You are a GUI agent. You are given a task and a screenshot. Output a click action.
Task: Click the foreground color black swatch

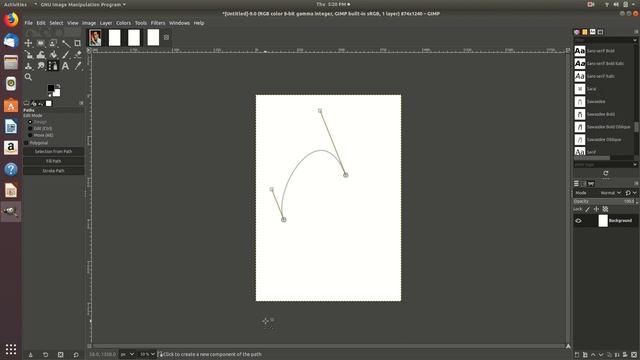click(51, 88)
